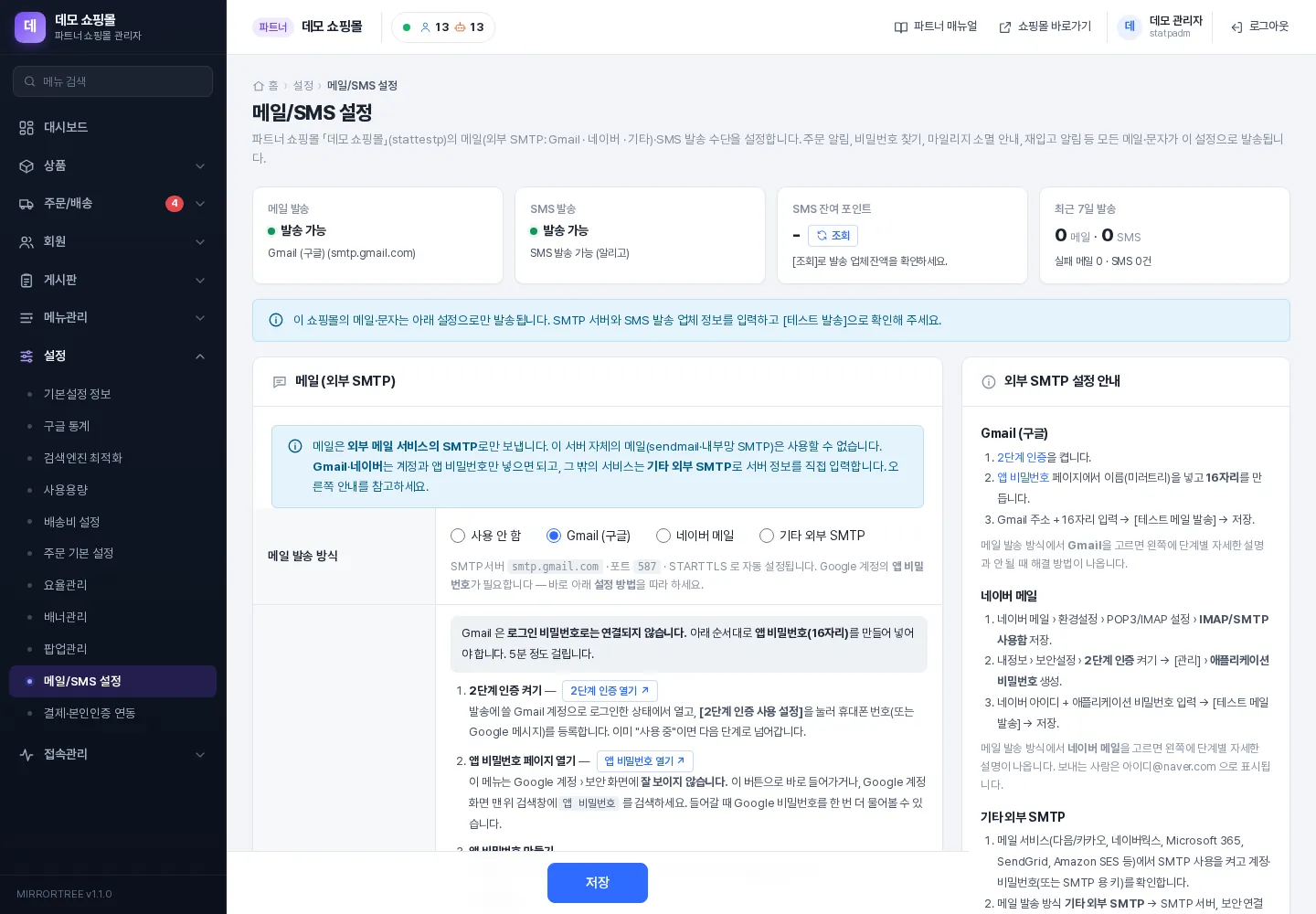Click the book icon beside 파트너 매뉴얼

tap(901, 27)
